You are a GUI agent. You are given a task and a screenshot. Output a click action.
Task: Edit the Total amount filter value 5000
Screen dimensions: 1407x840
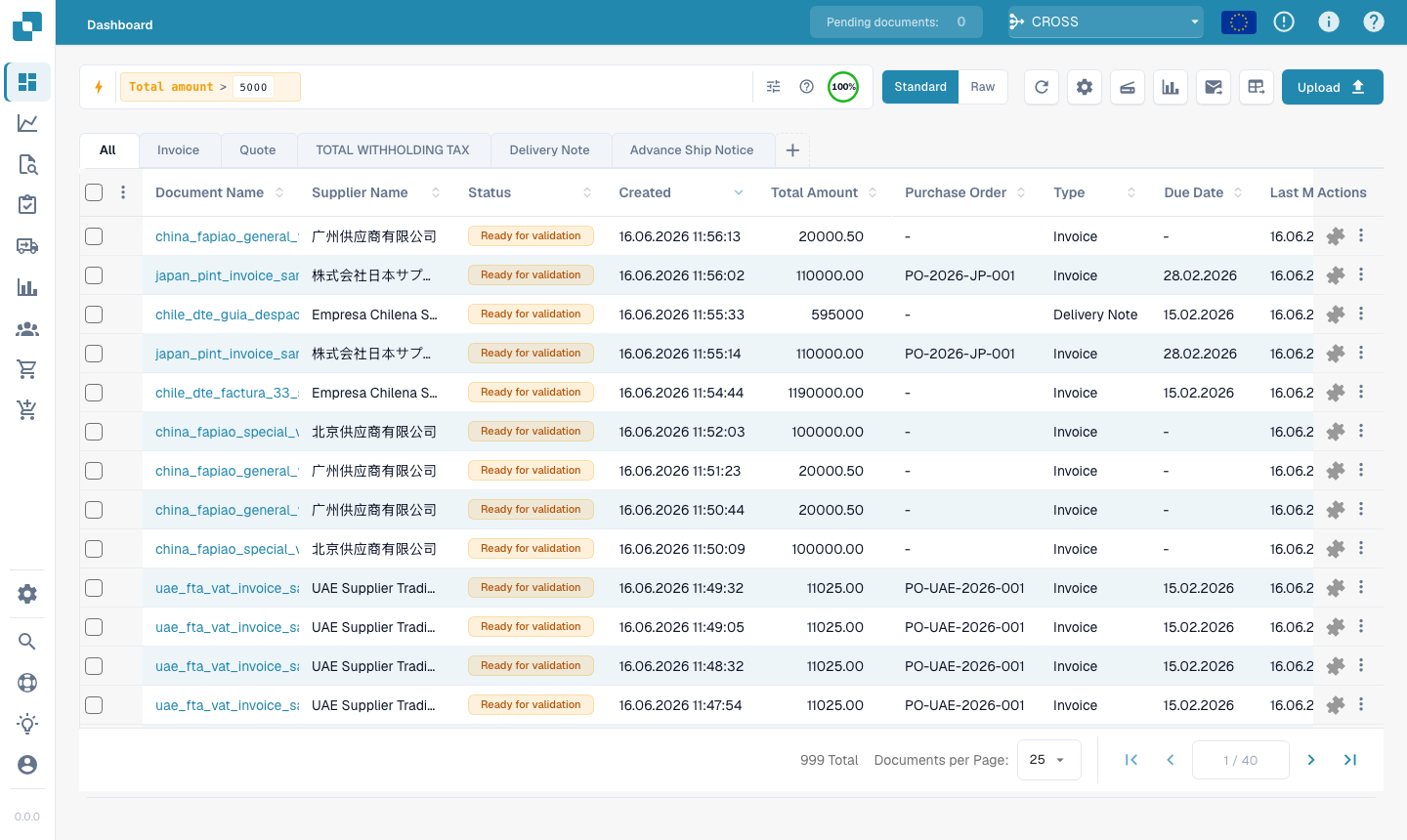[254, 87]
